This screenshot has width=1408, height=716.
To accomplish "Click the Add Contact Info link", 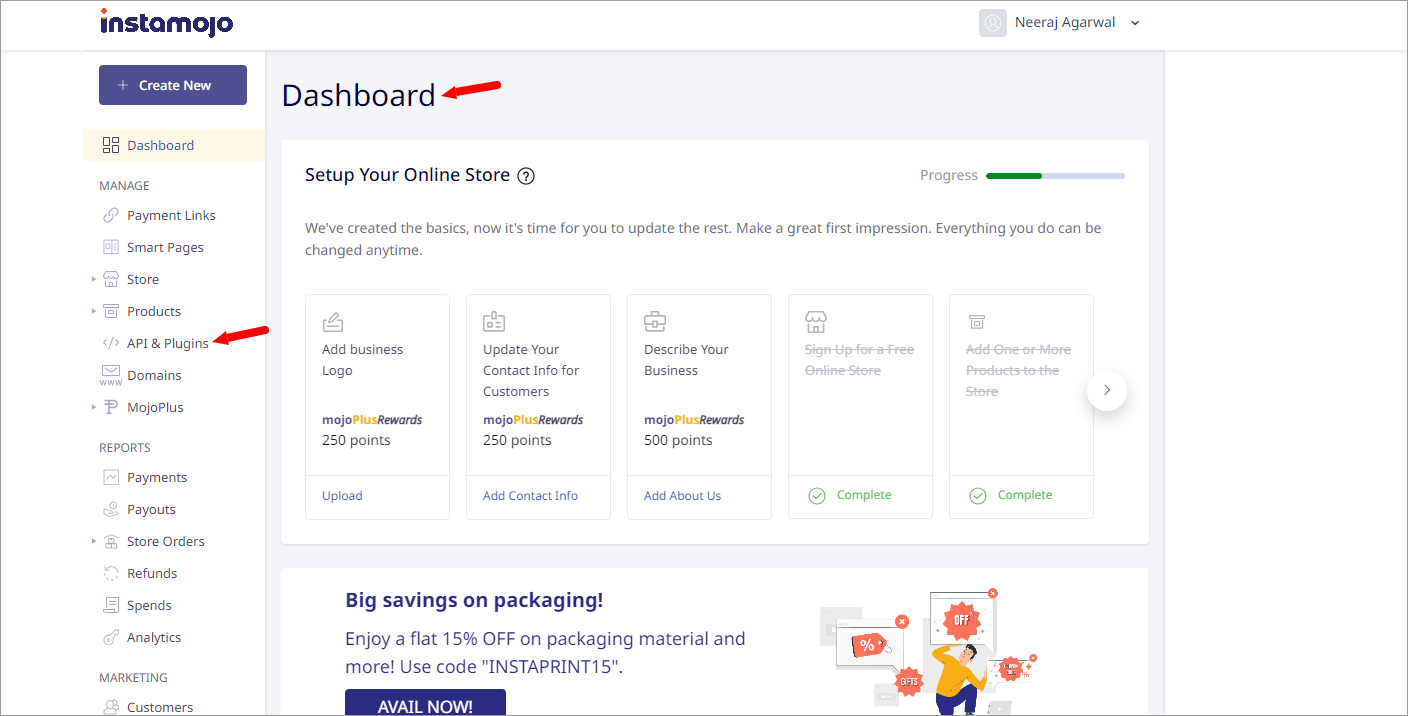I will click(x=530, y=496).
